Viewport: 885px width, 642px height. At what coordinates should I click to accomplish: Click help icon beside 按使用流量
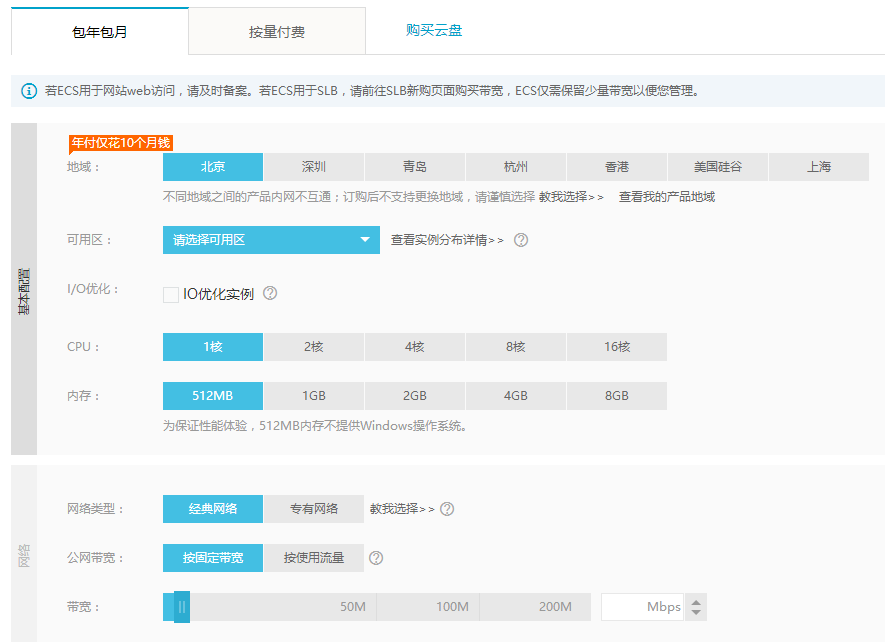pyautogui.click(x=376, y=558)
